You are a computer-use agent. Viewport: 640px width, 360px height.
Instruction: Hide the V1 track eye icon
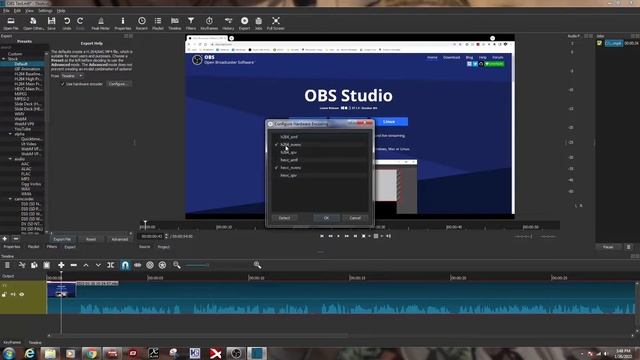click(21, 294)
